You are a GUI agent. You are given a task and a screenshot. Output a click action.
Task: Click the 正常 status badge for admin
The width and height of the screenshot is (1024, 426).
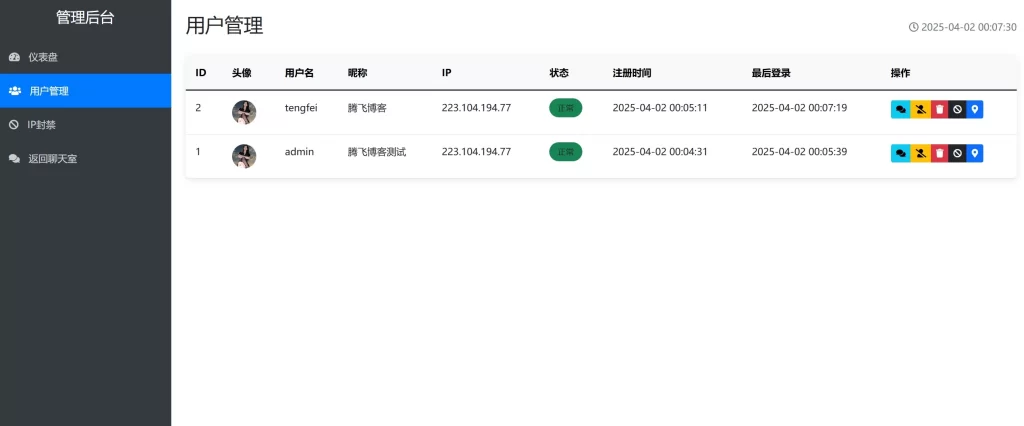pos(566,152)
